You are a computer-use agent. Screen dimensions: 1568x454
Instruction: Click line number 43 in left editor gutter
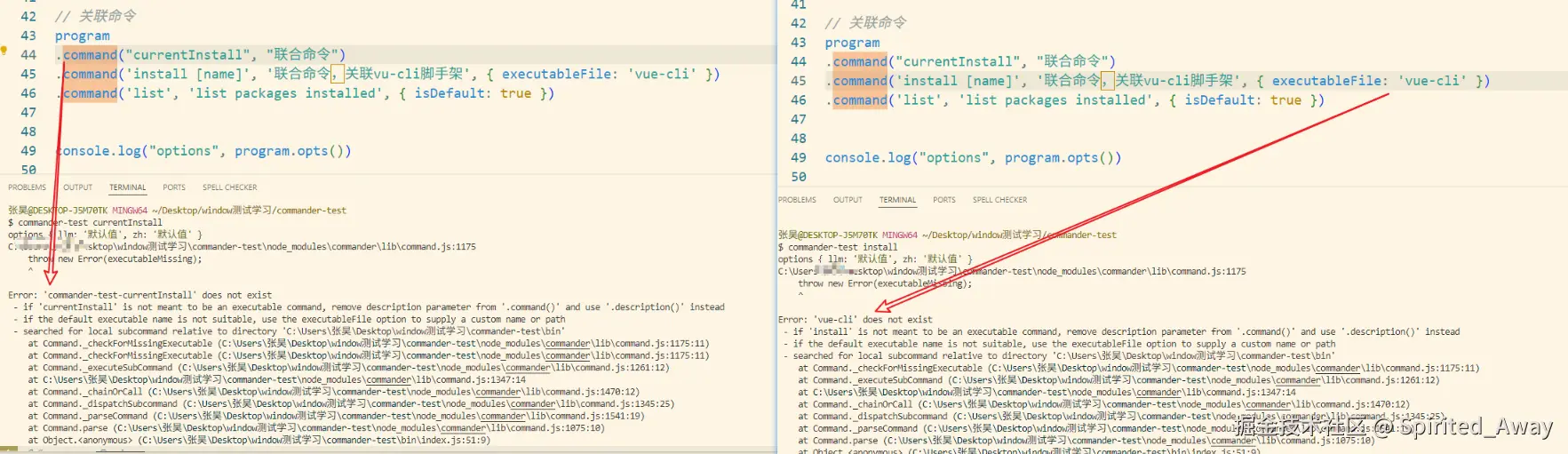[28, 36]
